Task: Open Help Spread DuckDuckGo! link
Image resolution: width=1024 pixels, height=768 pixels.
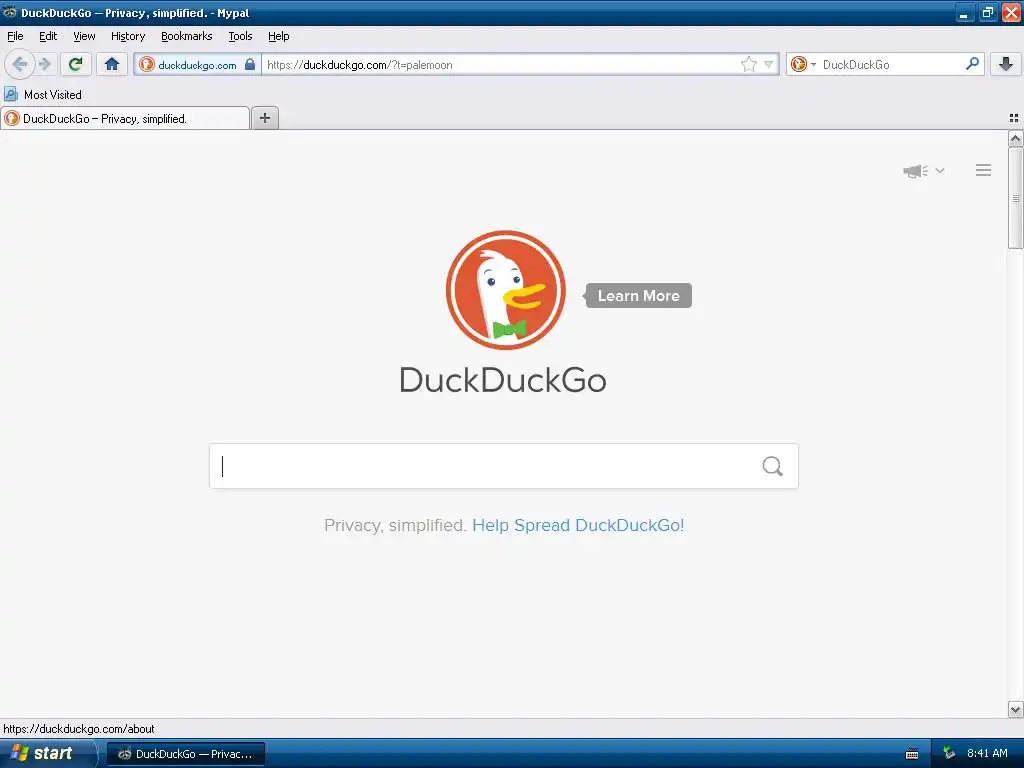Action: pos(578,525)
